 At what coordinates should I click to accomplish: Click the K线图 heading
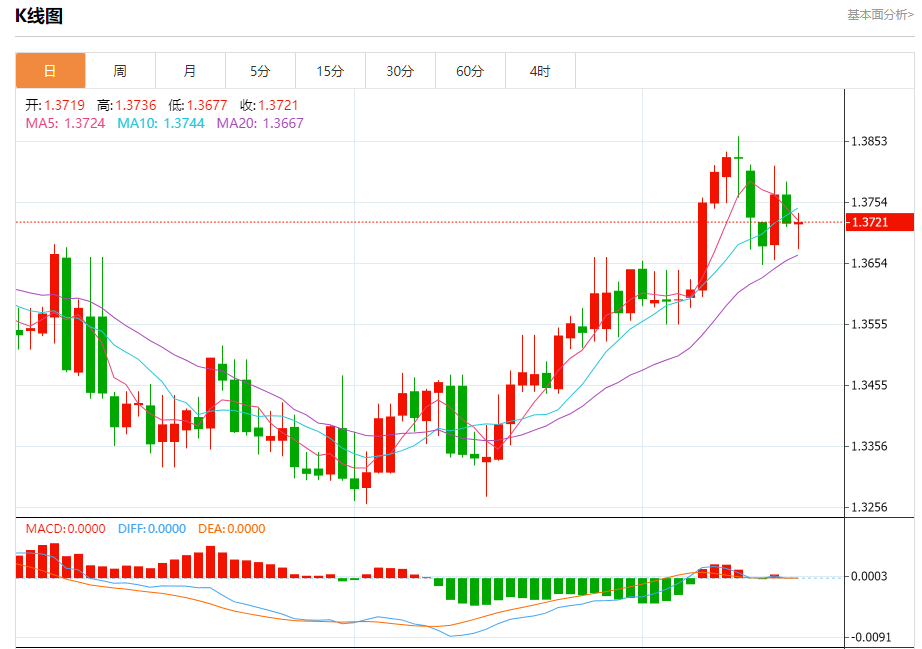39,16
